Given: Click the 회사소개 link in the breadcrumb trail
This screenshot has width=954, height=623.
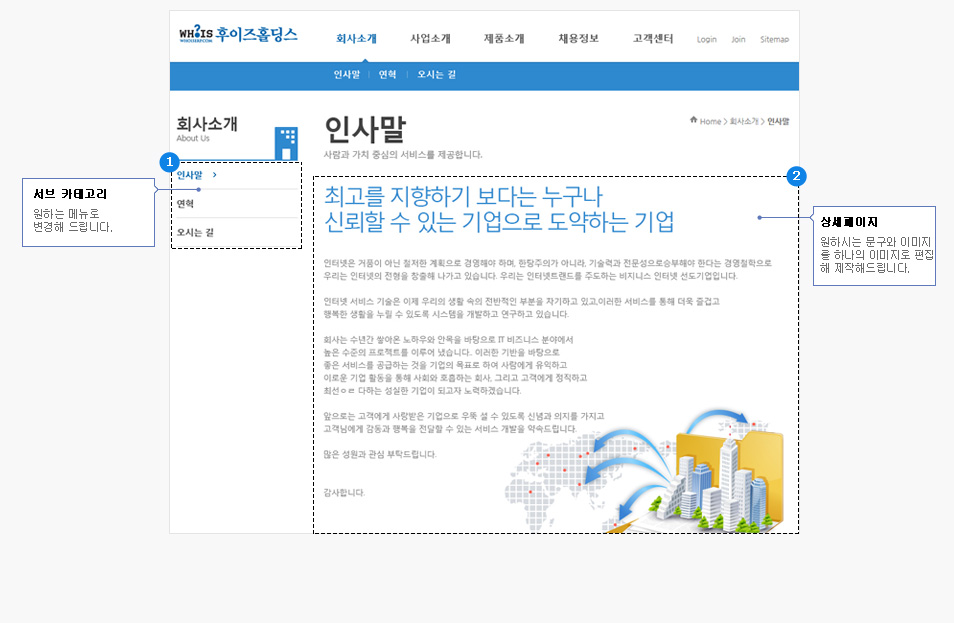Looking at the screenshot, I should click(743, 121).
